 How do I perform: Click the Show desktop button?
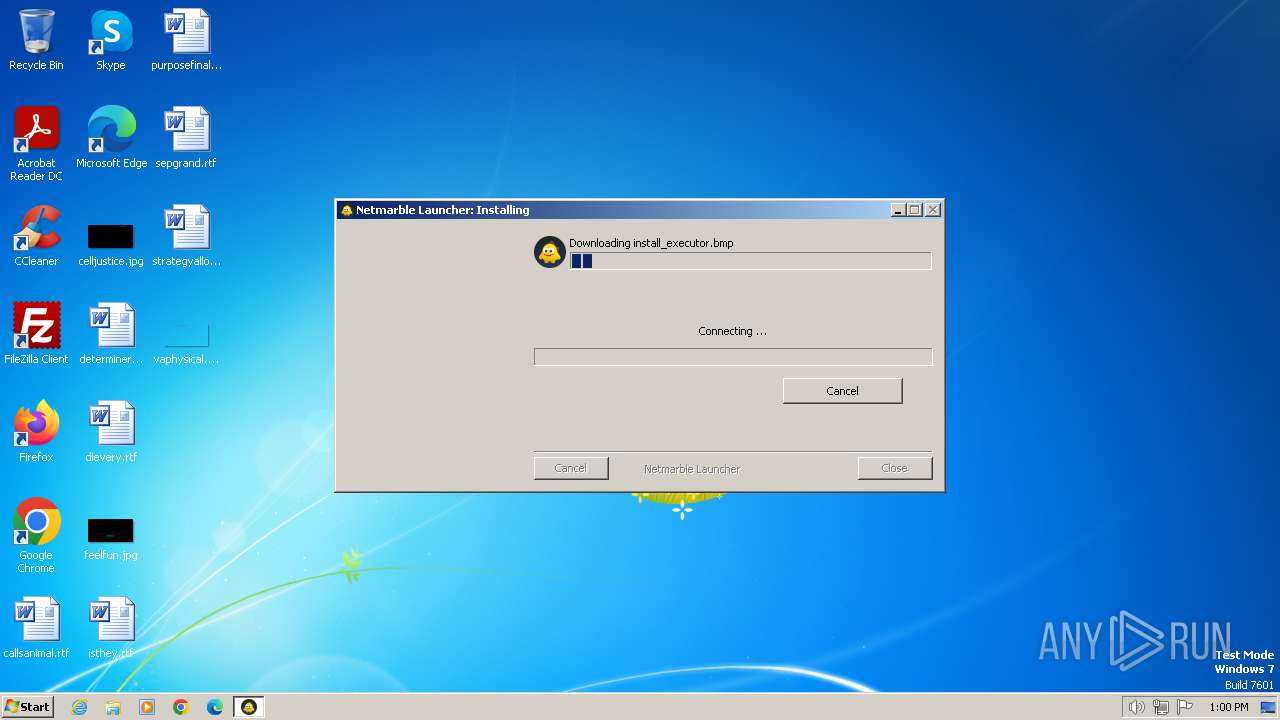point(1269,707)
